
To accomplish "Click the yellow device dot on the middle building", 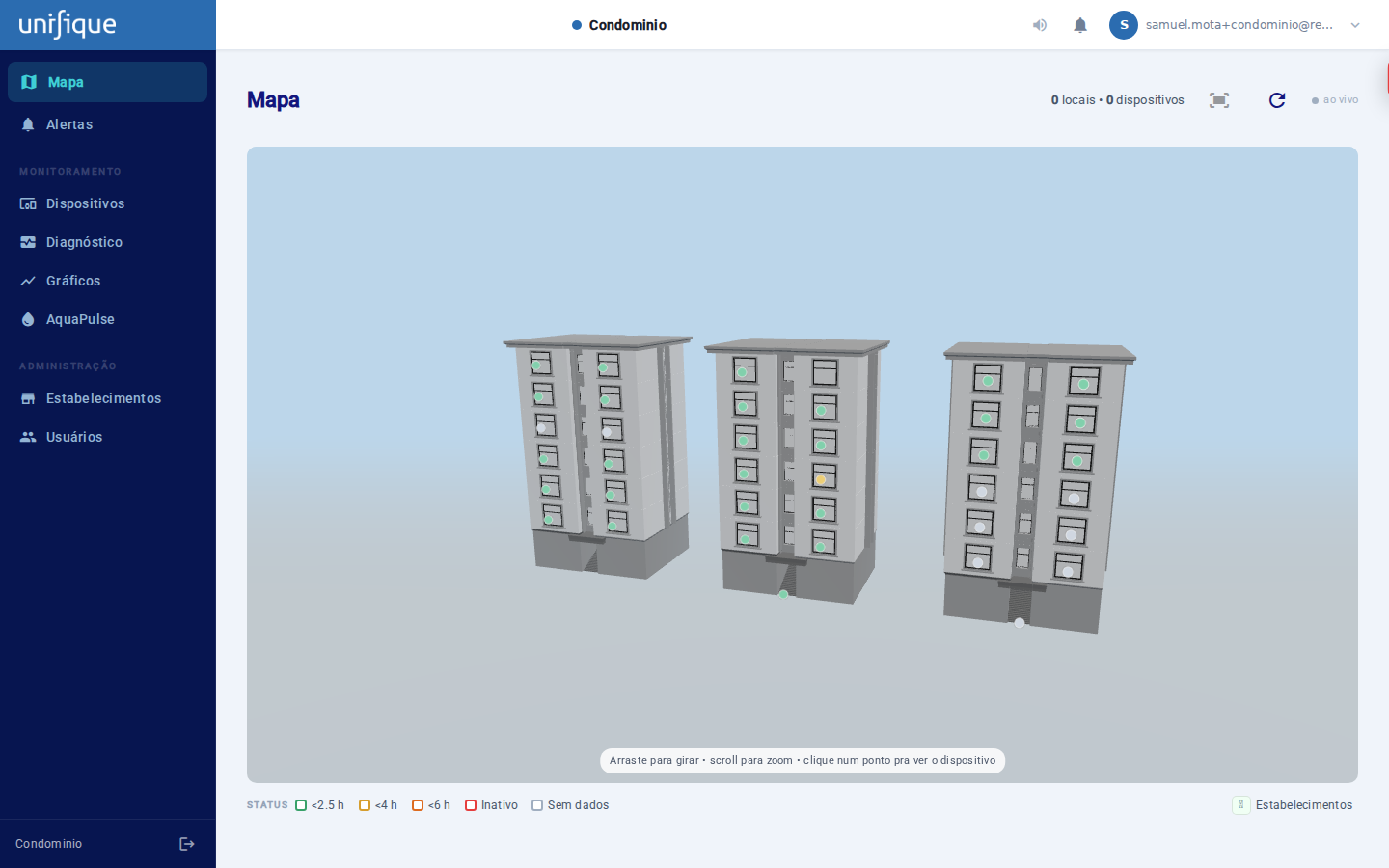I will point(821,479).
